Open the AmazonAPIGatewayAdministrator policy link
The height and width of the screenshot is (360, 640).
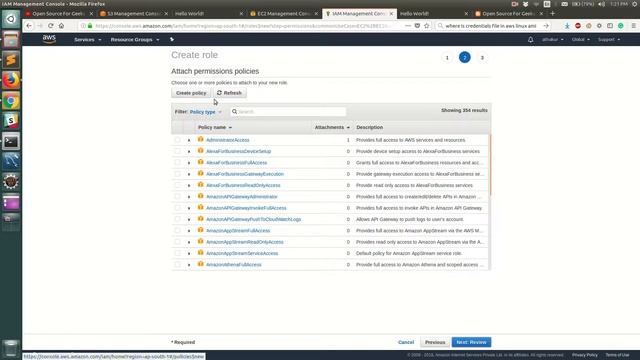242,197
